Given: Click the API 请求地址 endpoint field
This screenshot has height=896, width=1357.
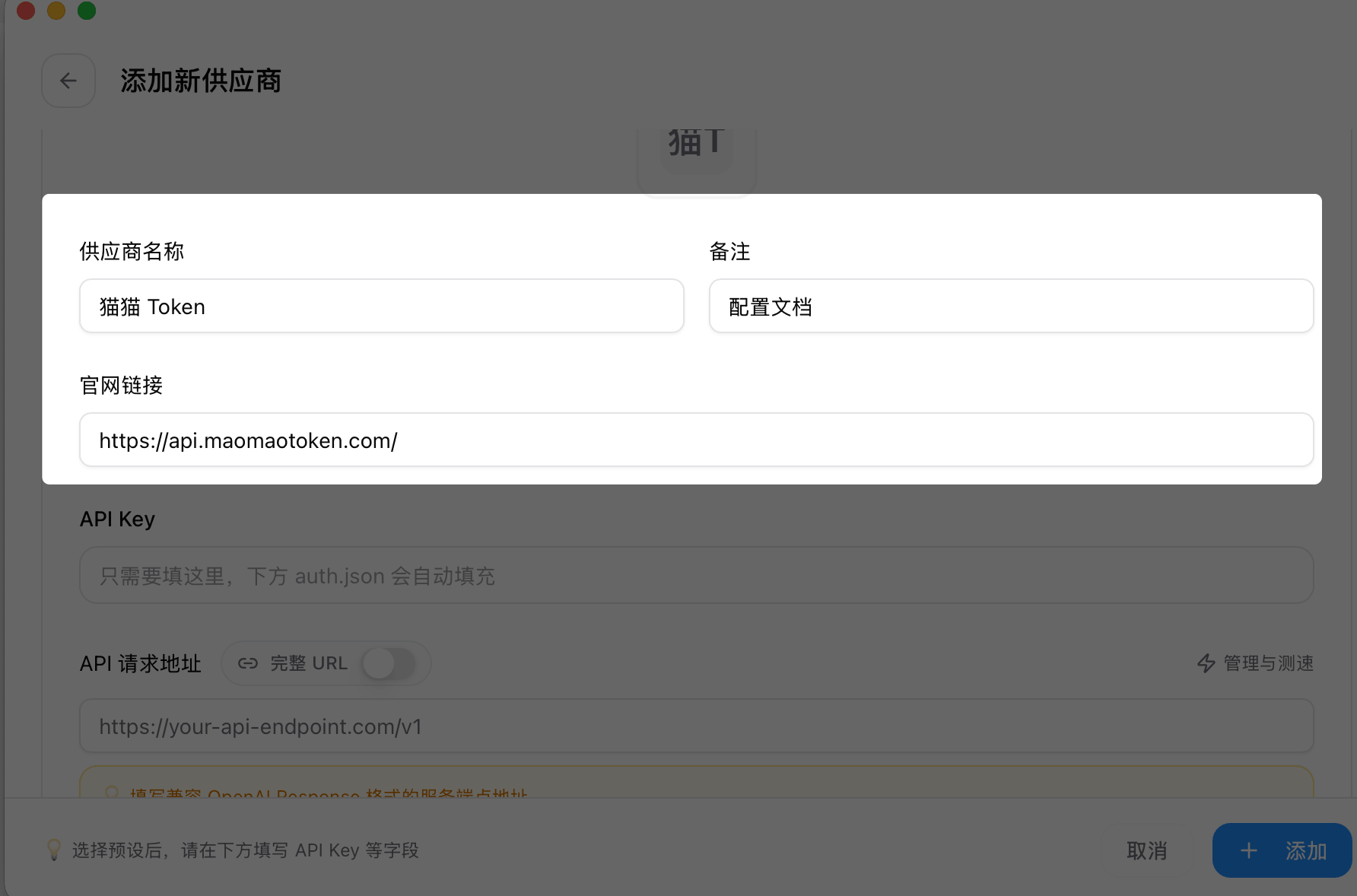Looking at the screenshot, I should click(x=697, y=726).
